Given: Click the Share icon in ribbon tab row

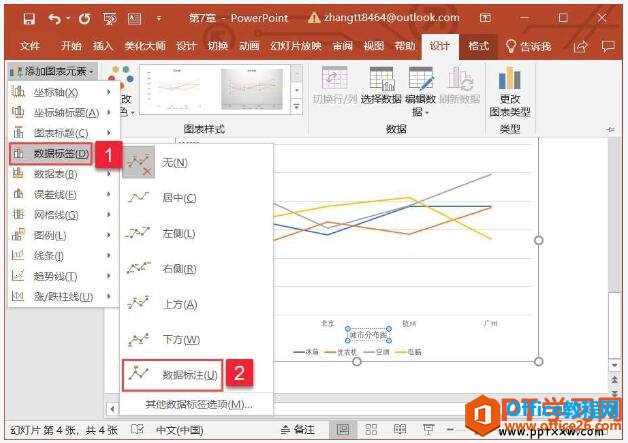Looking at the screenshot, I should tap(580, 46).
